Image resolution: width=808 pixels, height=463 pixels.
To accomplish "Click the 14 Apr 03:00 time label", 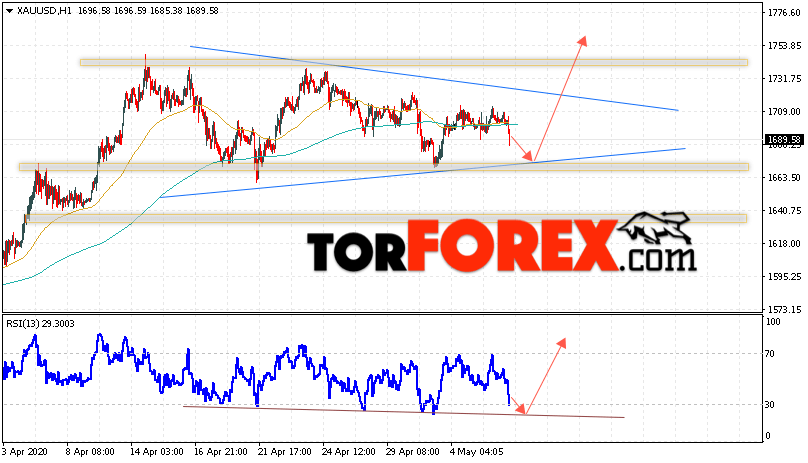I will point(157,452).
